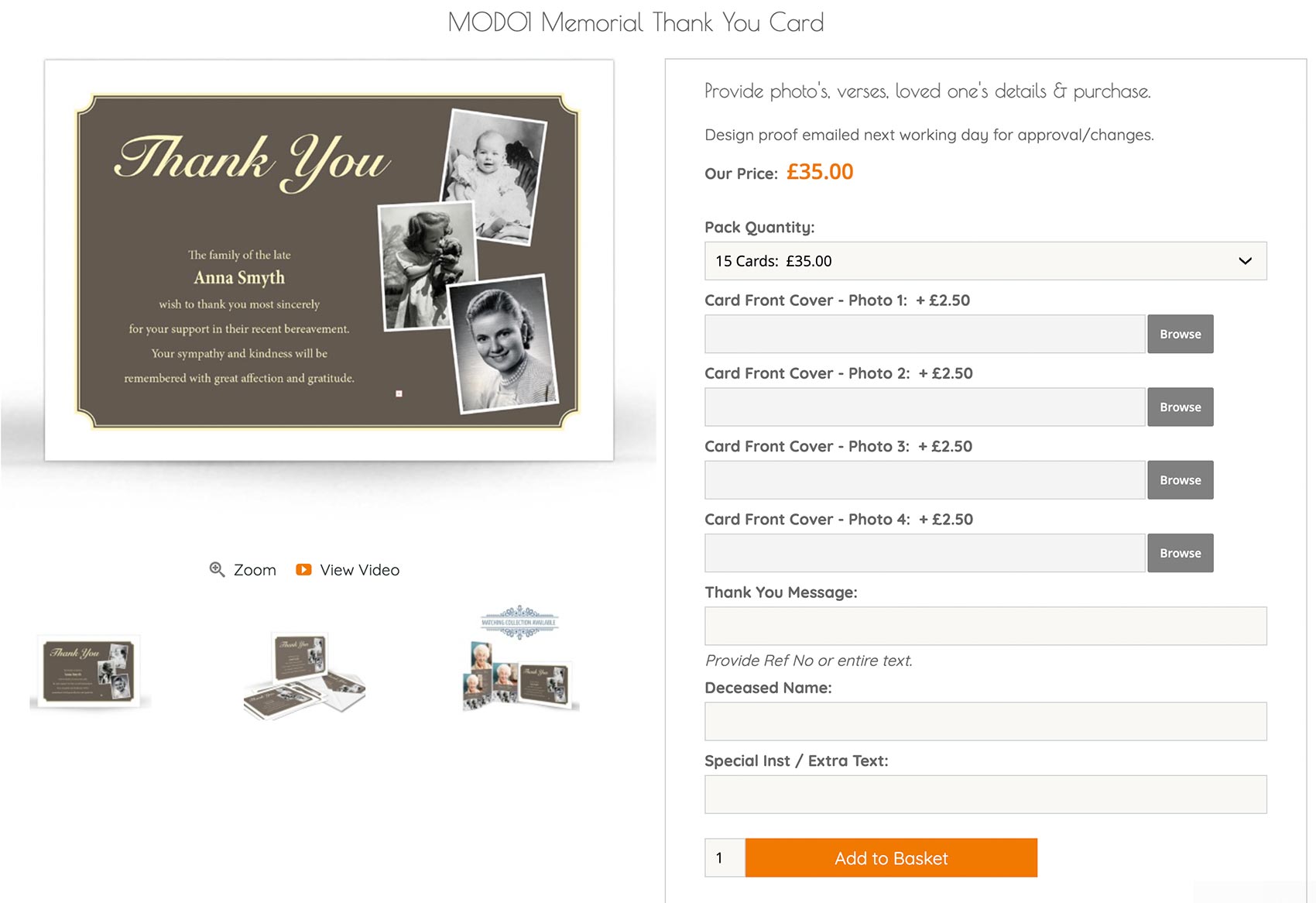Click the orange View Video play icon
The image size is (1316, 903).
[303, 569]
